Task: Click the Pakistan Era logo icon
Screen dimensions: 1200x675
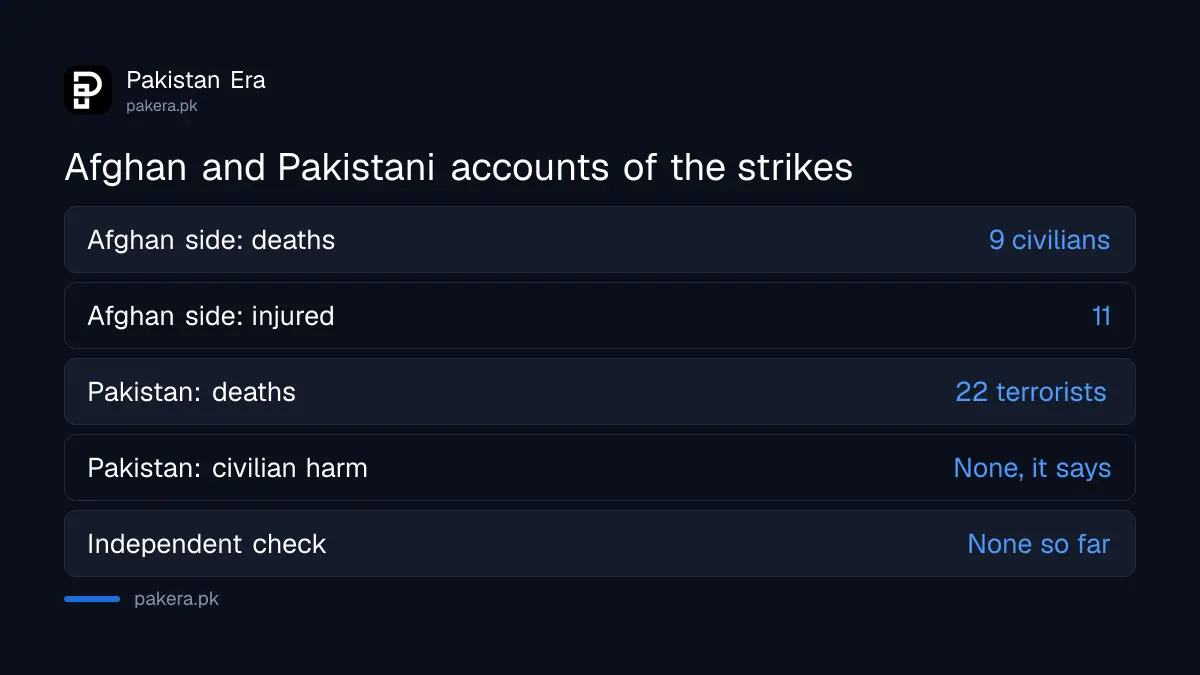Action: pyautogui.click(x=88, y=90)
